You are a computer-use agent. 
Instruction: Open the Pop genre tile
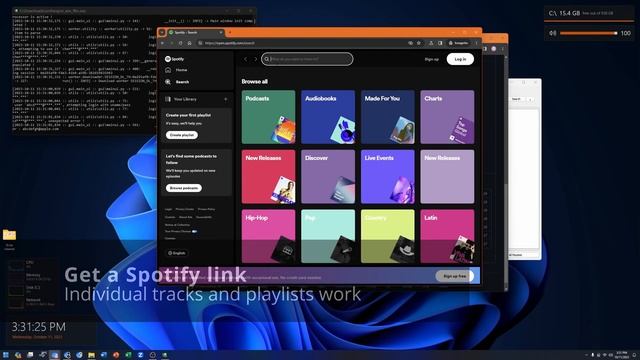coord(328,236)
